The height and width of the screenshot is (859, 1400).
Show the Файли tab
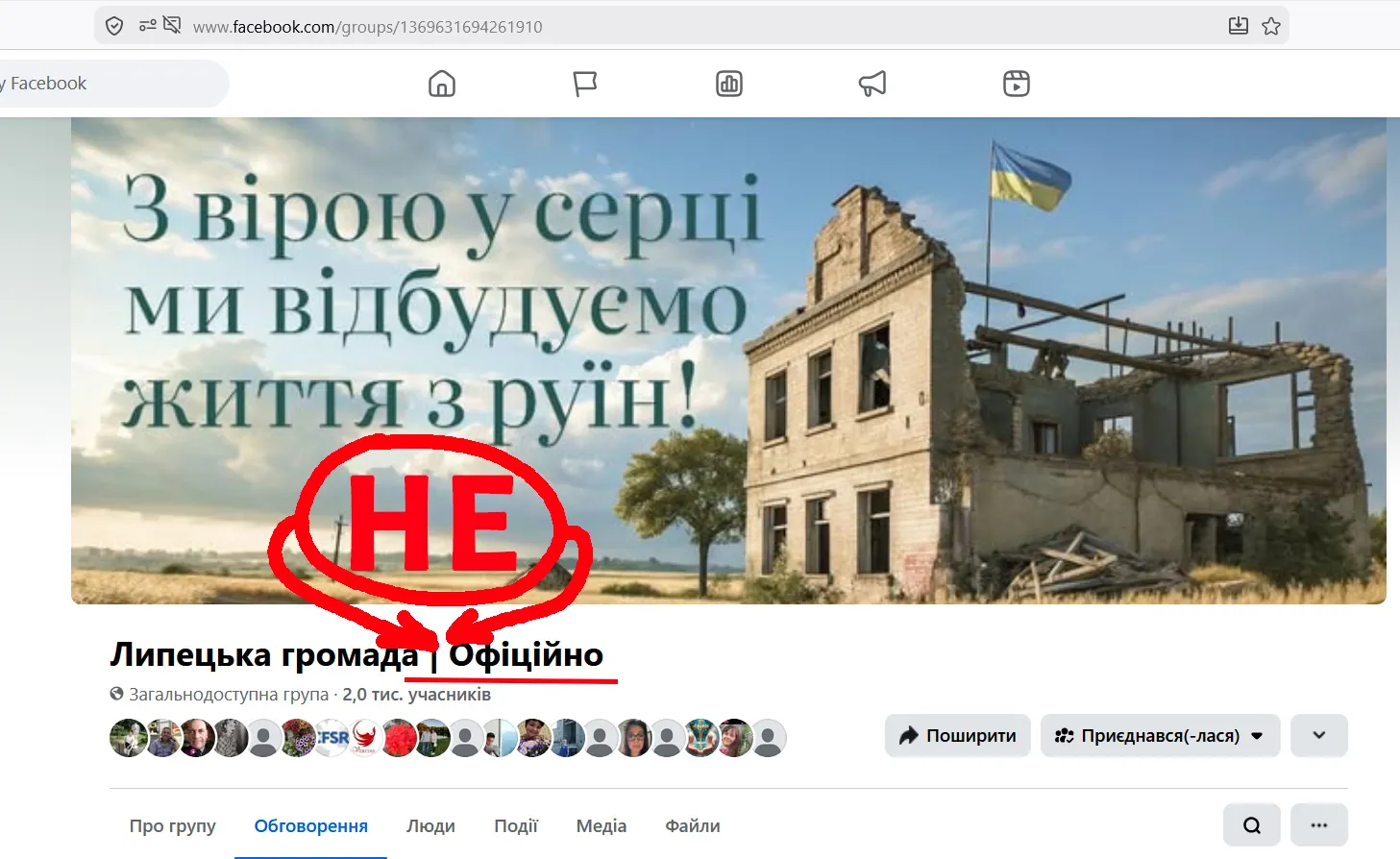[693, 826]
